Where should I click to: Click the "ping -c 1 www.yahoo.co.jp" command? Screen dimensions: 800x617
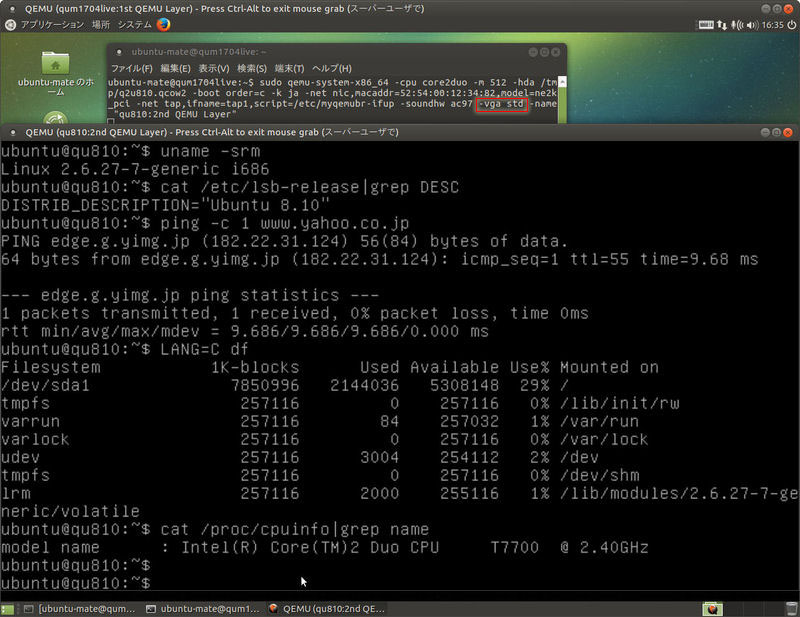coord(285,224)
